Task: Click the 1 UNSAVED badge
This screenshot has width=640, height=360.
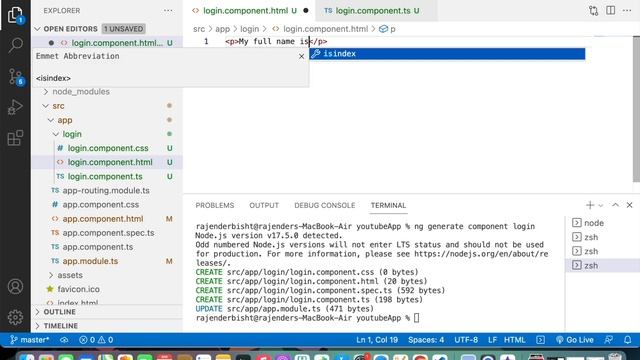Action: click(123, 29)
